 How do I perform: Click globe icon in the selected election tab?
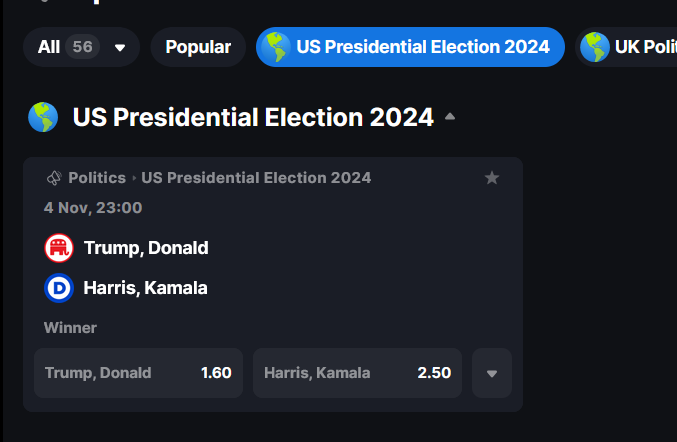pos(276,47)
